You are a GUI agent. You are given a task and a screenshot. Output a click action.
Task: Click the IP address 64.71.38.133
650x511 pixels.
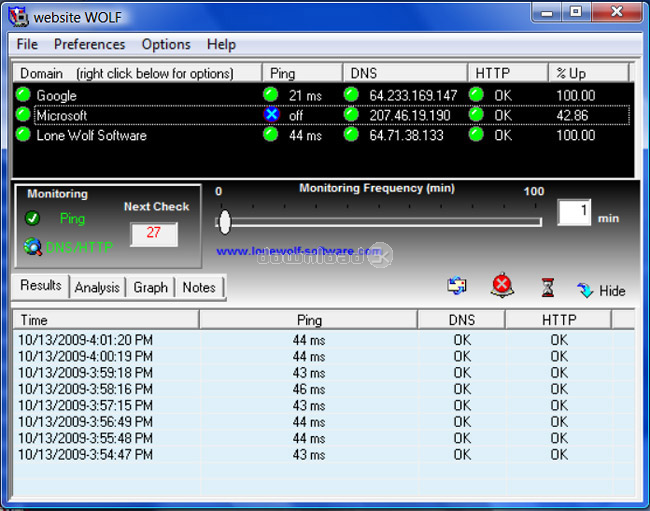406,136
